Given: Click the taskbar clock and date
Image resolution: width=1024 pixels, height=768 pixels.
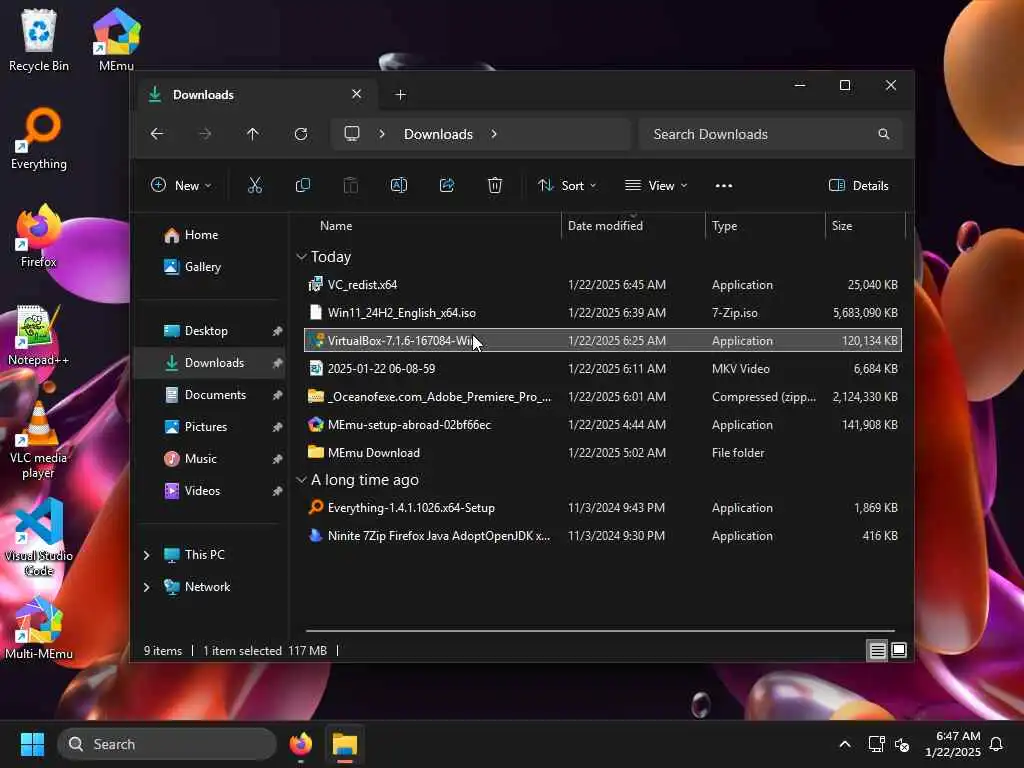Looking at the screenshot, I should [953, 744].
